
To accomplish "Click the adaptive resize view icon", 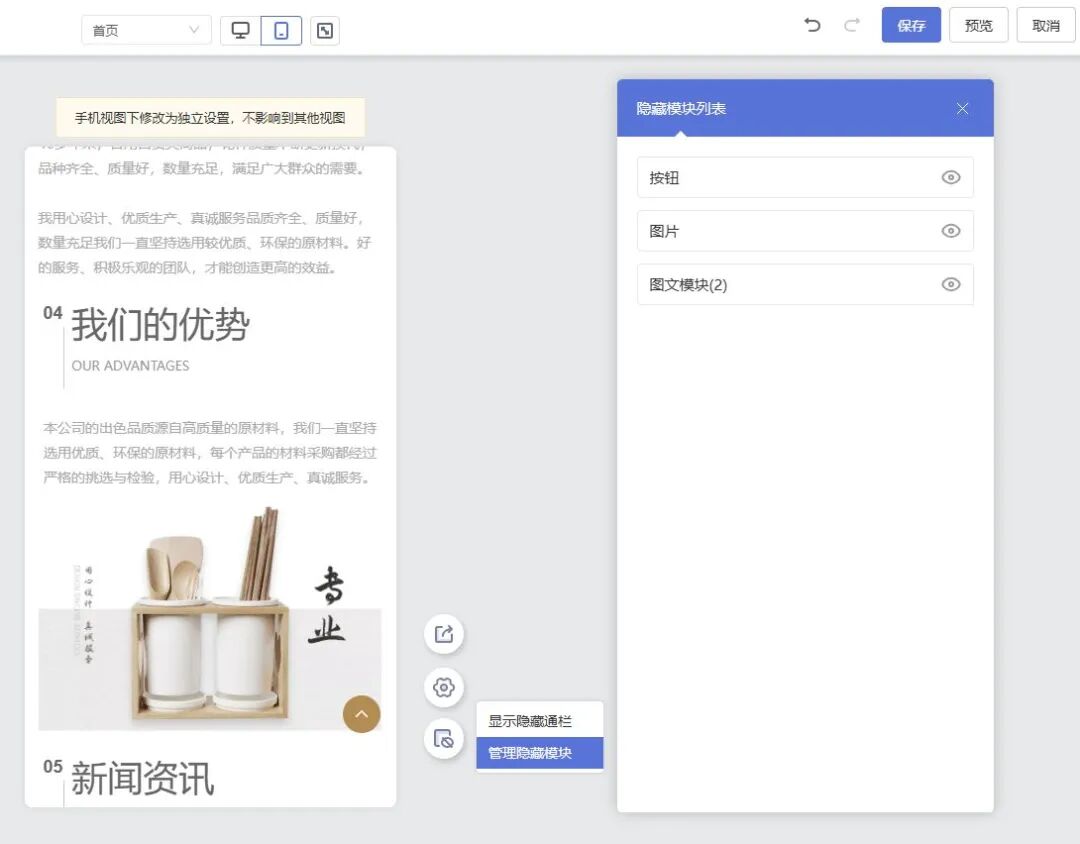I will pos(325,30).
